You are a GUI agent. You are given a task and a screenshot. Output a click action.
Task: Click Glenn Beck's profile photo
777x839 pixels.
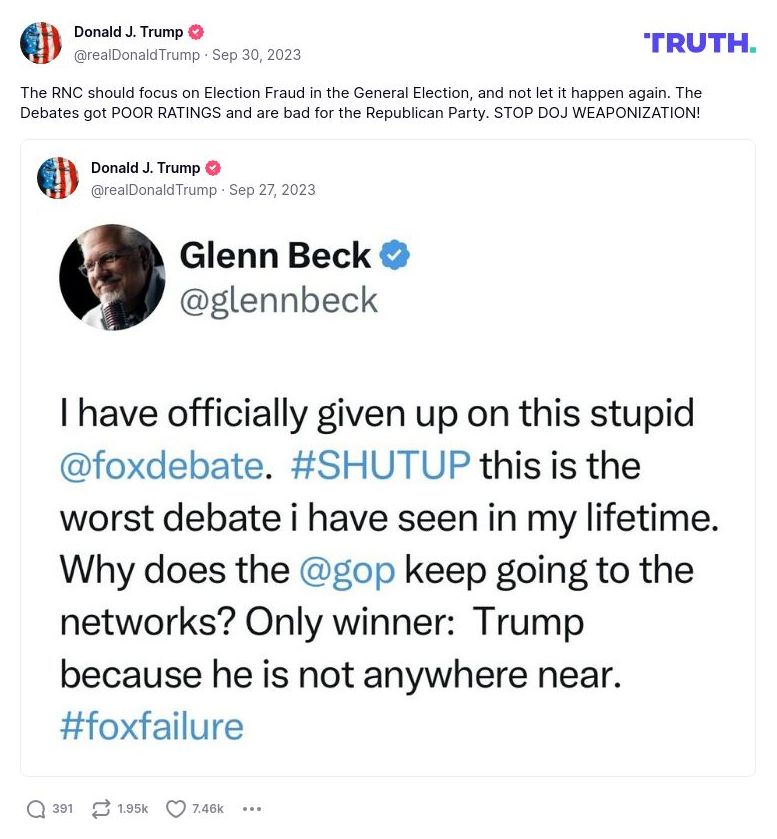(112, 277)
